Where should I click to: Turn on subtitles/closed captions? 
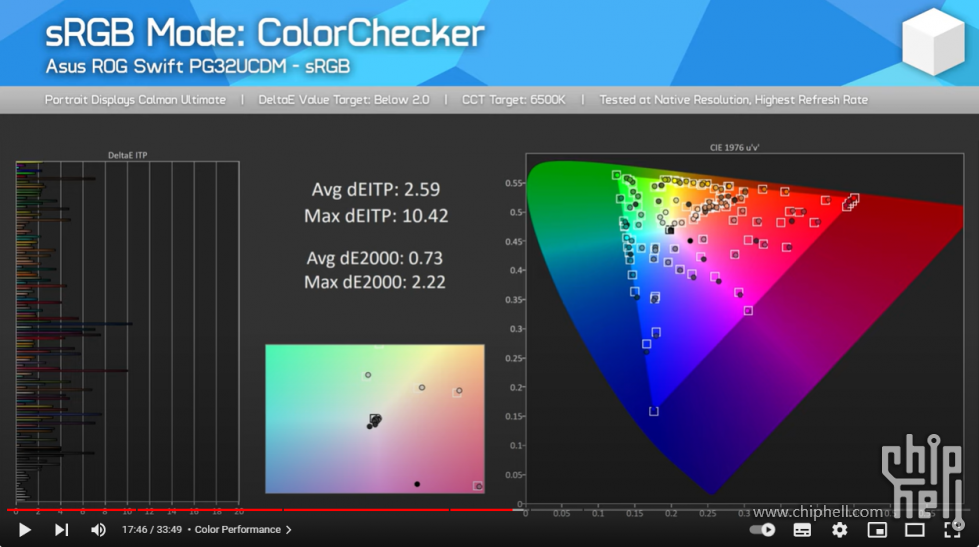point(802,530)
